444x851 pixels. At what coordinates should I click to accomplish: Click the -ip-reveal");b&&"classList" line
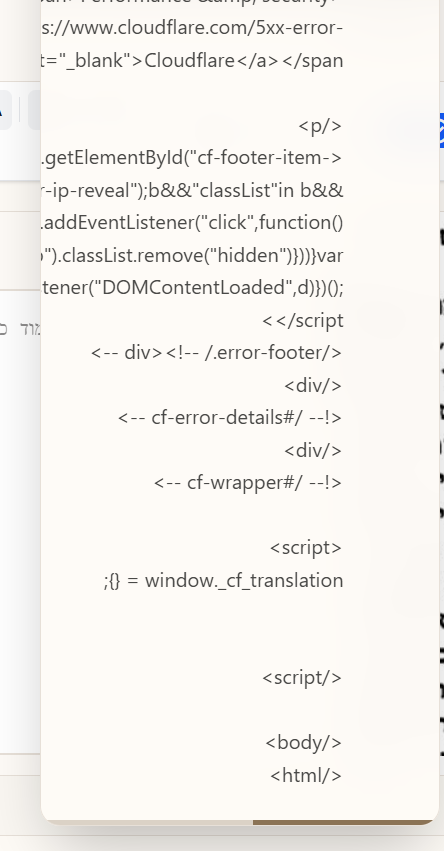click(x=192, y=190)
